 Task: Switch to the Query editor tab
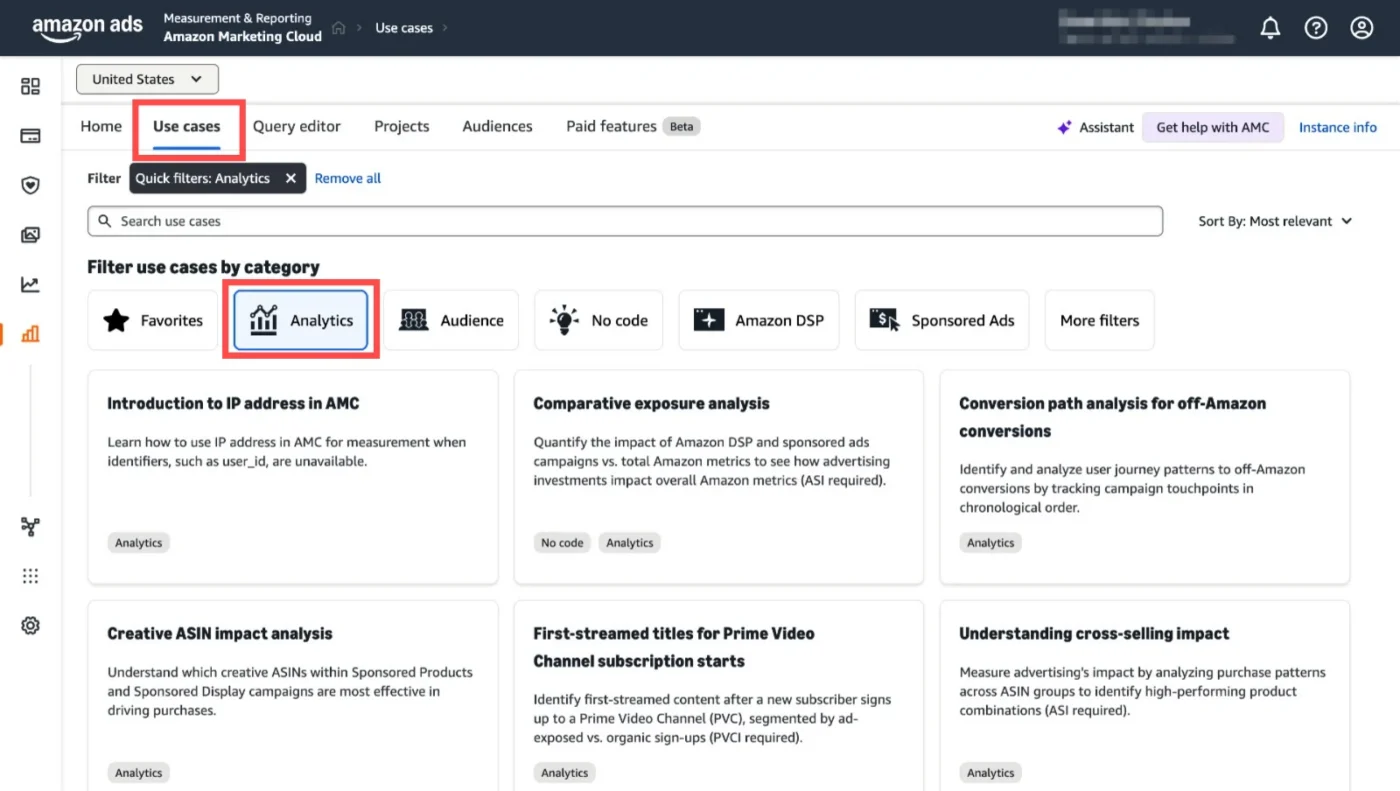tap(296, 126)
